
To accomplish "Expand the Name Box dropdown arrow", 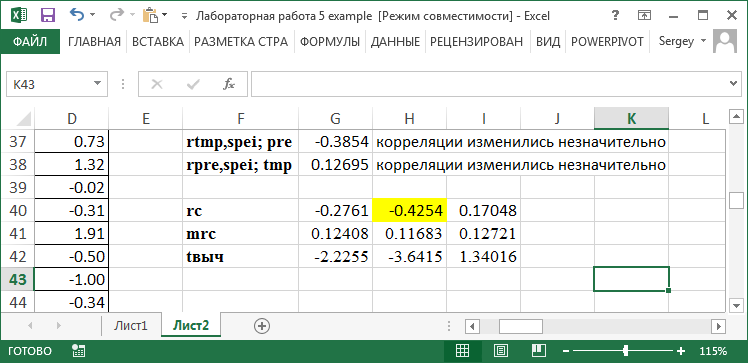I will 98,84.
